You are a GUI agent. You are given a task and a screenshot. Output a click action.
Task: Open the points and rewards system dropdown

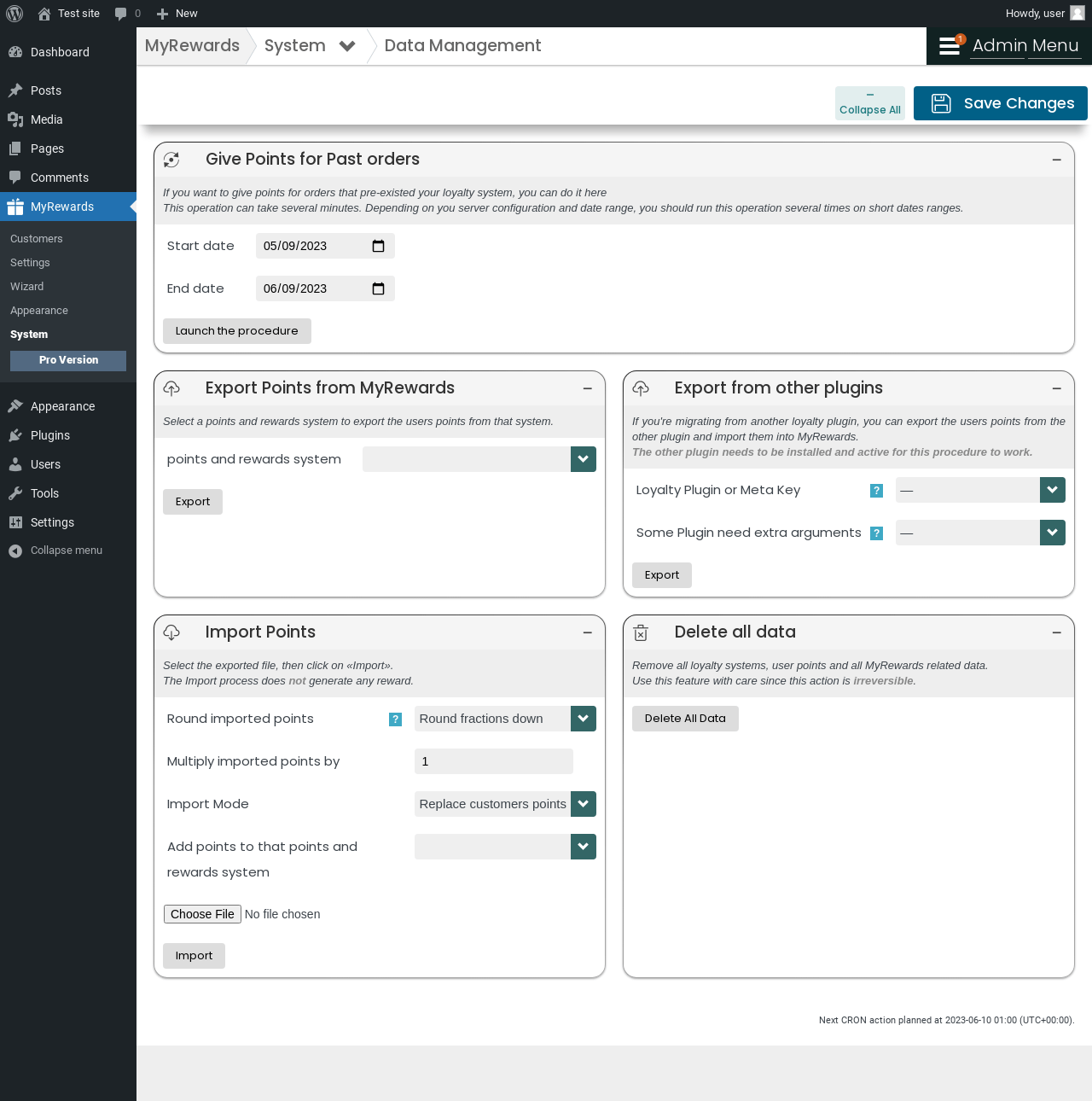click(x=479, y=459)
